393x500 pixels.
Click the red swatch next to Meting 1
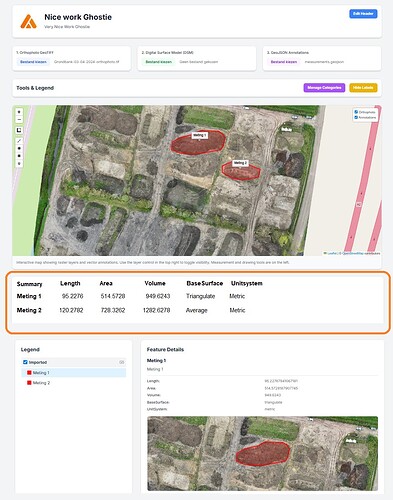[29, 373]
